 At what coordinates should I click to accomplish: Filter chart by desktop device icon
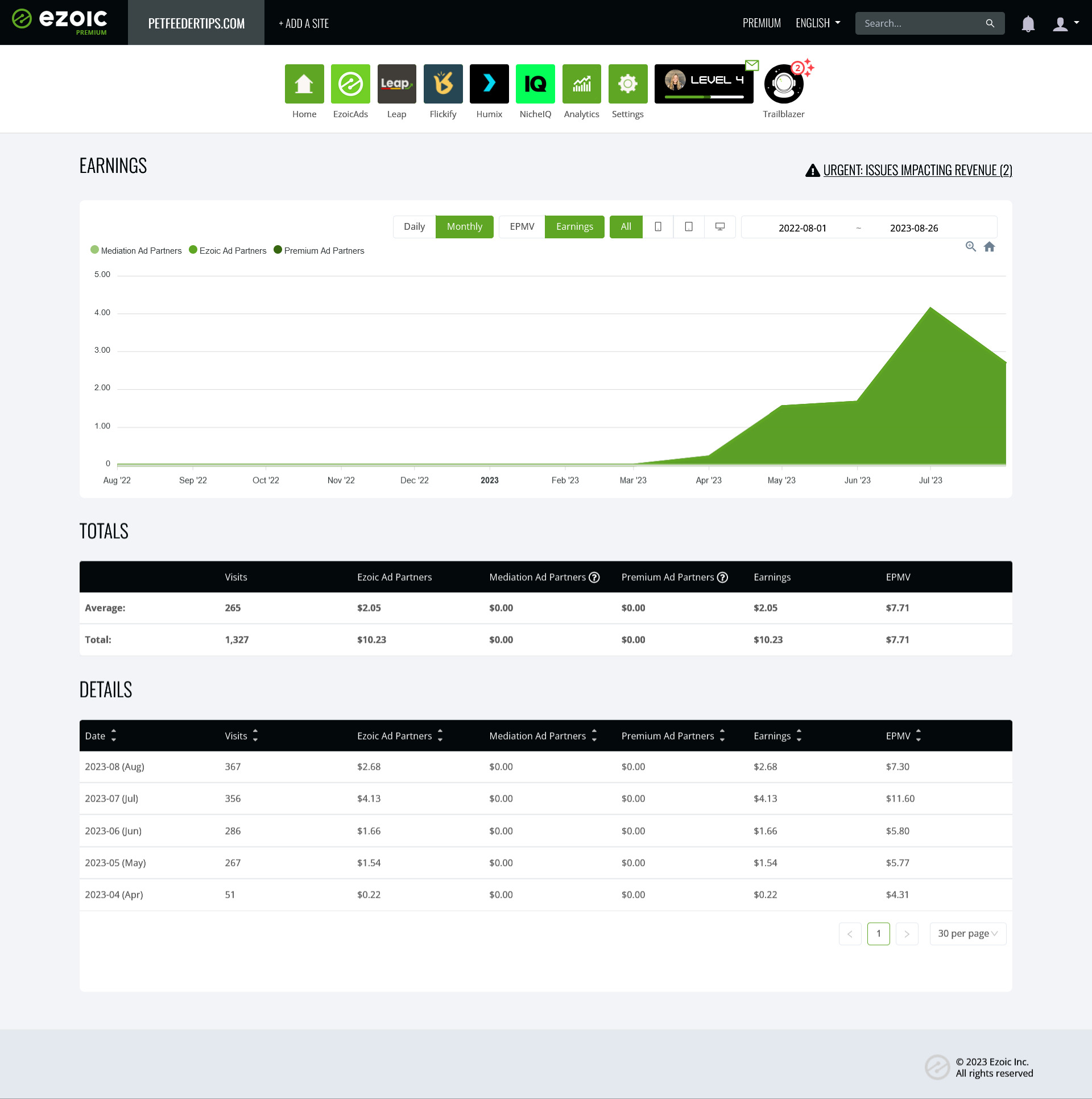pyautogui.click(x=720, y=227)
